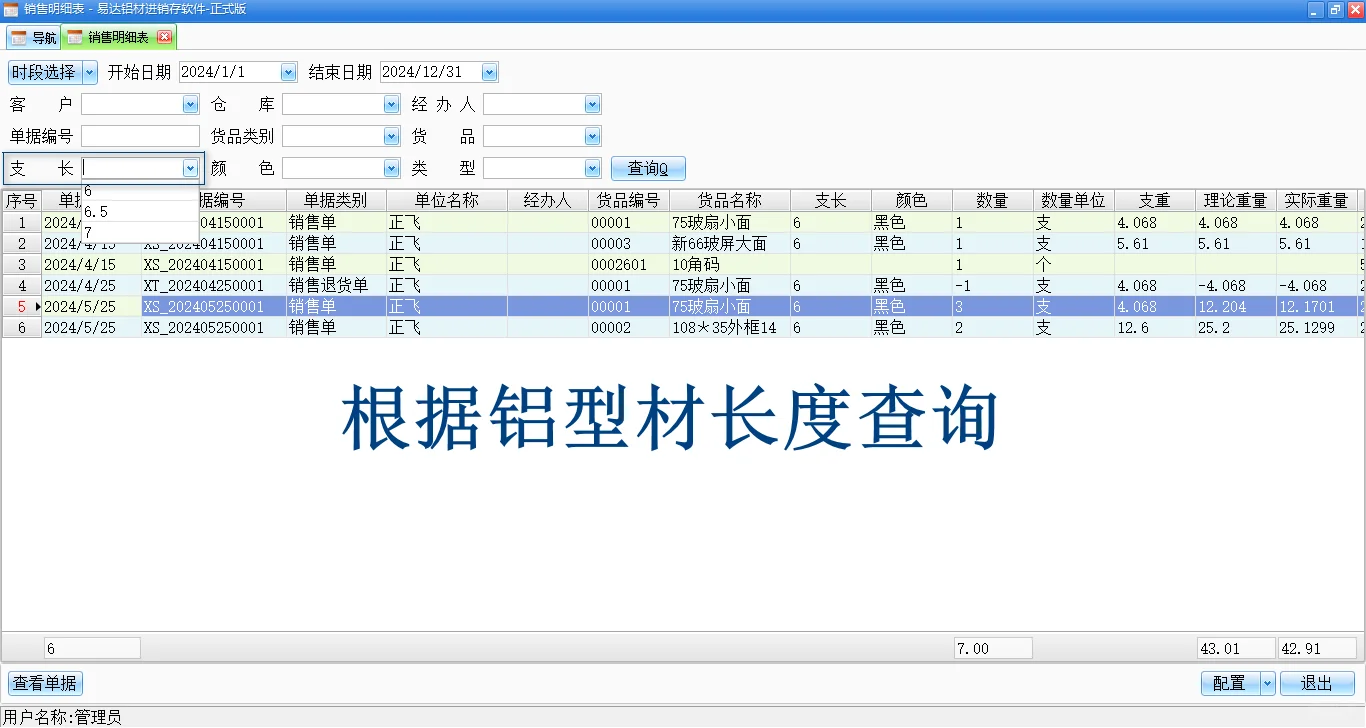Open the 颜色 color dropdown
The height and width of the screenshot is (728, 1366).
point(391,167)
